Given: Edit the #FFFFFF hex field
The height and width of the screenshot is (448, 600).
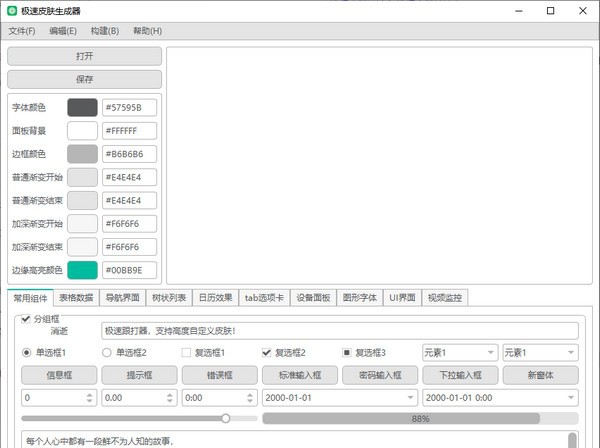Looking at the screenshot, I should pyautogui.click(x=129, y=131).
